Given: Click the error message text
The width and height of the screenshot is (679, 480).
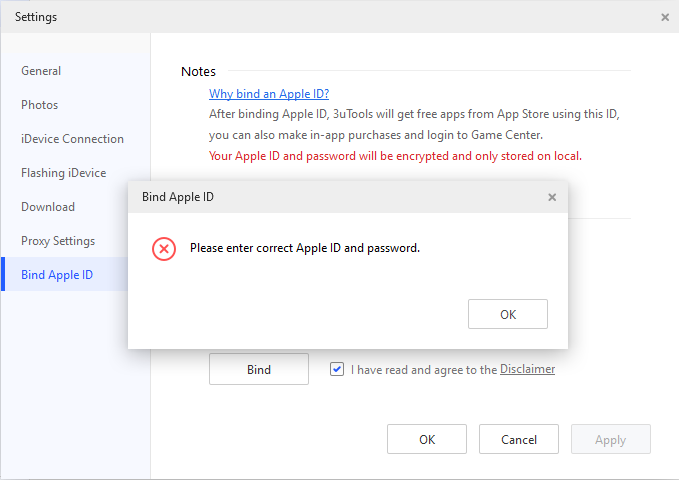Looking at the screenshot, I should click(305, 248).
